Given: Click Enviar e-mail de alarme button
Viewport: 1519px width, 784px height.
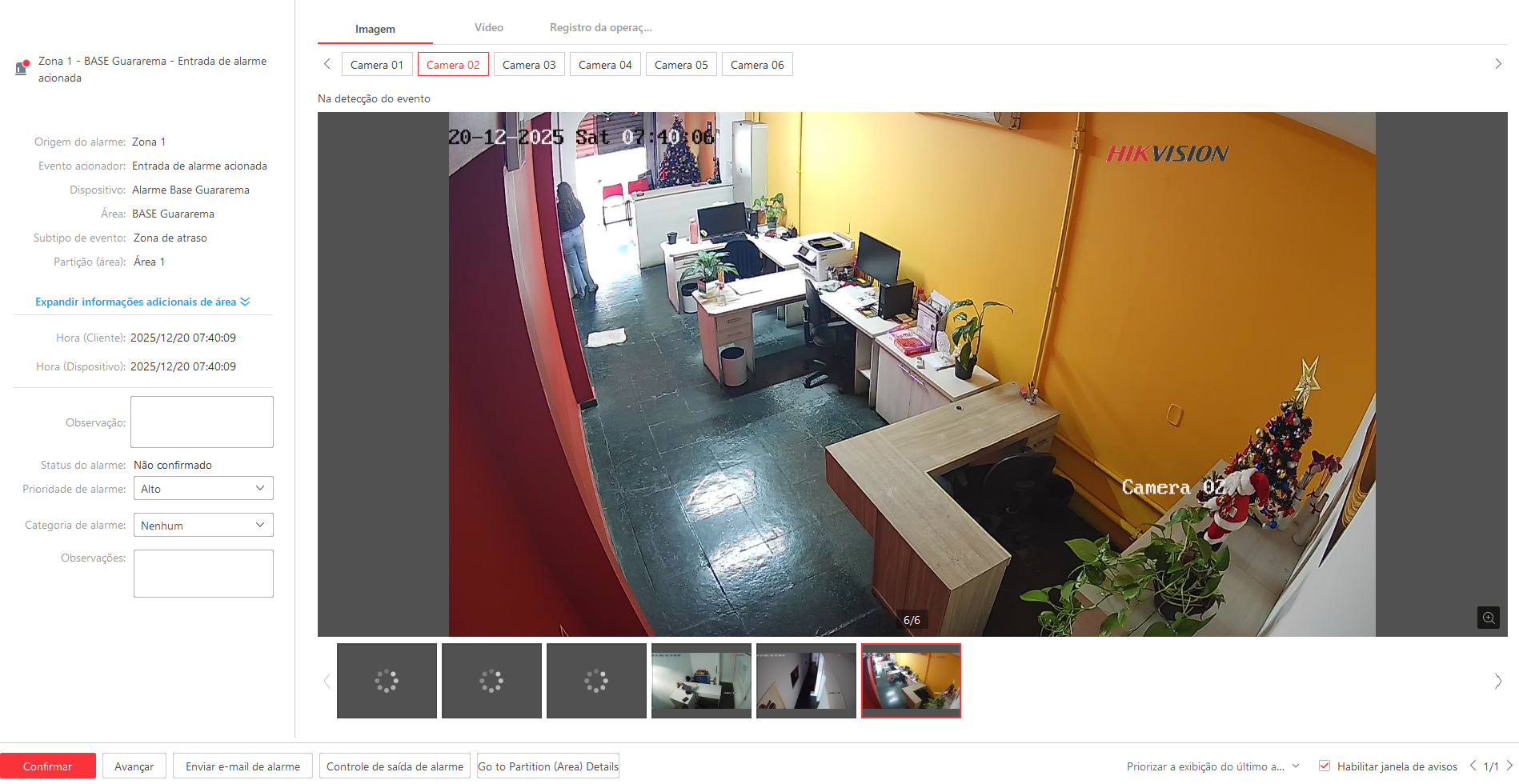Looking at the screenshot, I should (x=242, y=766).
